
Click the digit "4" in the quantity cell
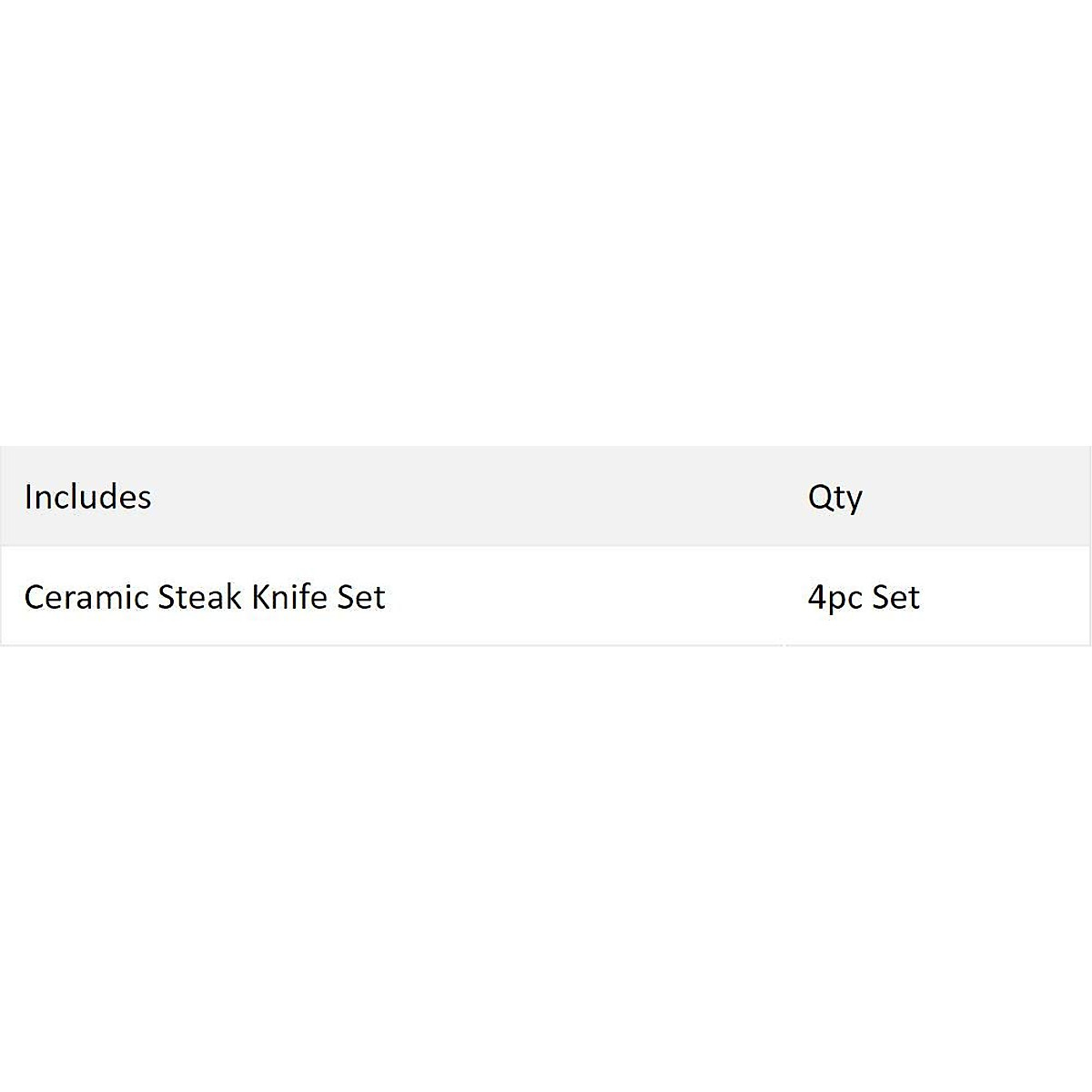[x=816, y=597]
